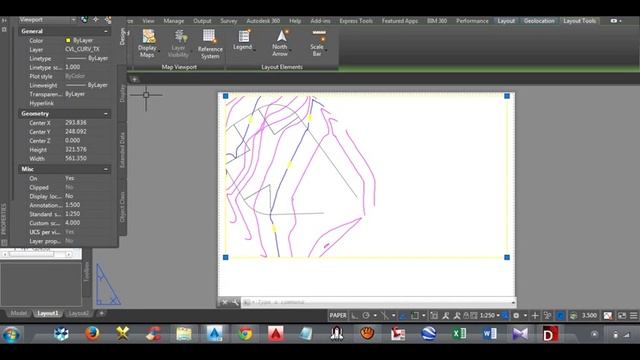This screenshot has height=360, width=640.
Task: Click the Windows Start button
Action: (11, 335)
